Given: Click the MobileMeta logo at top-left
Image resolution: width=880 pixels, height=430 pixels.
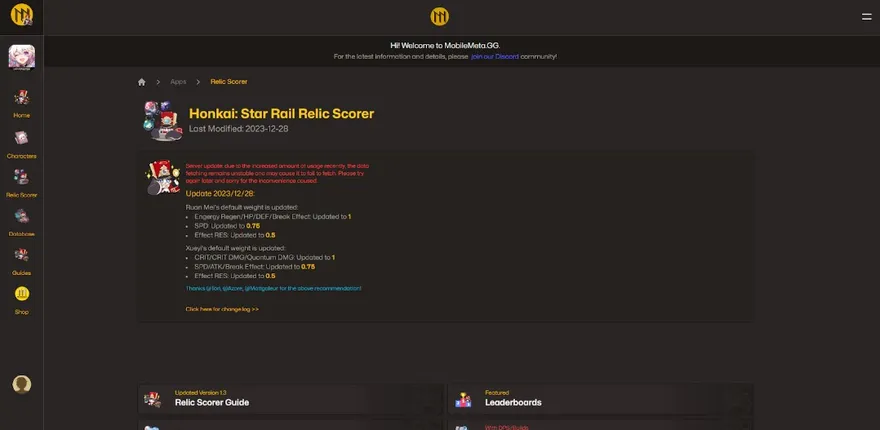Looking at the screenshot, I should [21, 16].
